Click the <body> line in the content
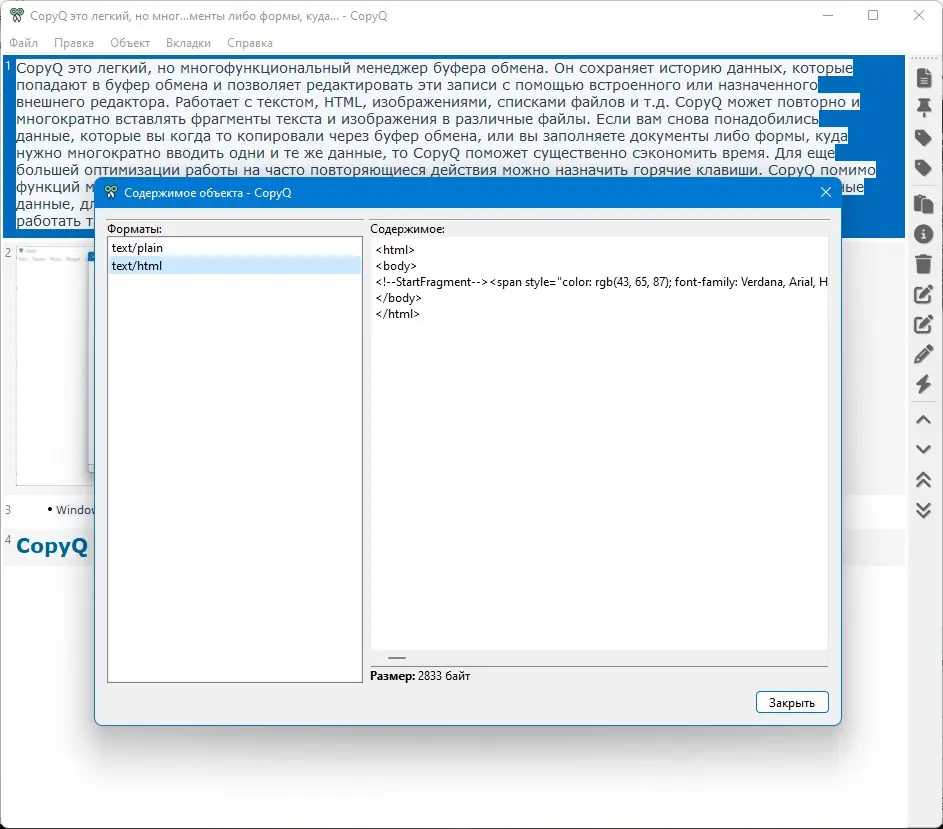Viewport: 943px width, 829px height. coord(396,266)
